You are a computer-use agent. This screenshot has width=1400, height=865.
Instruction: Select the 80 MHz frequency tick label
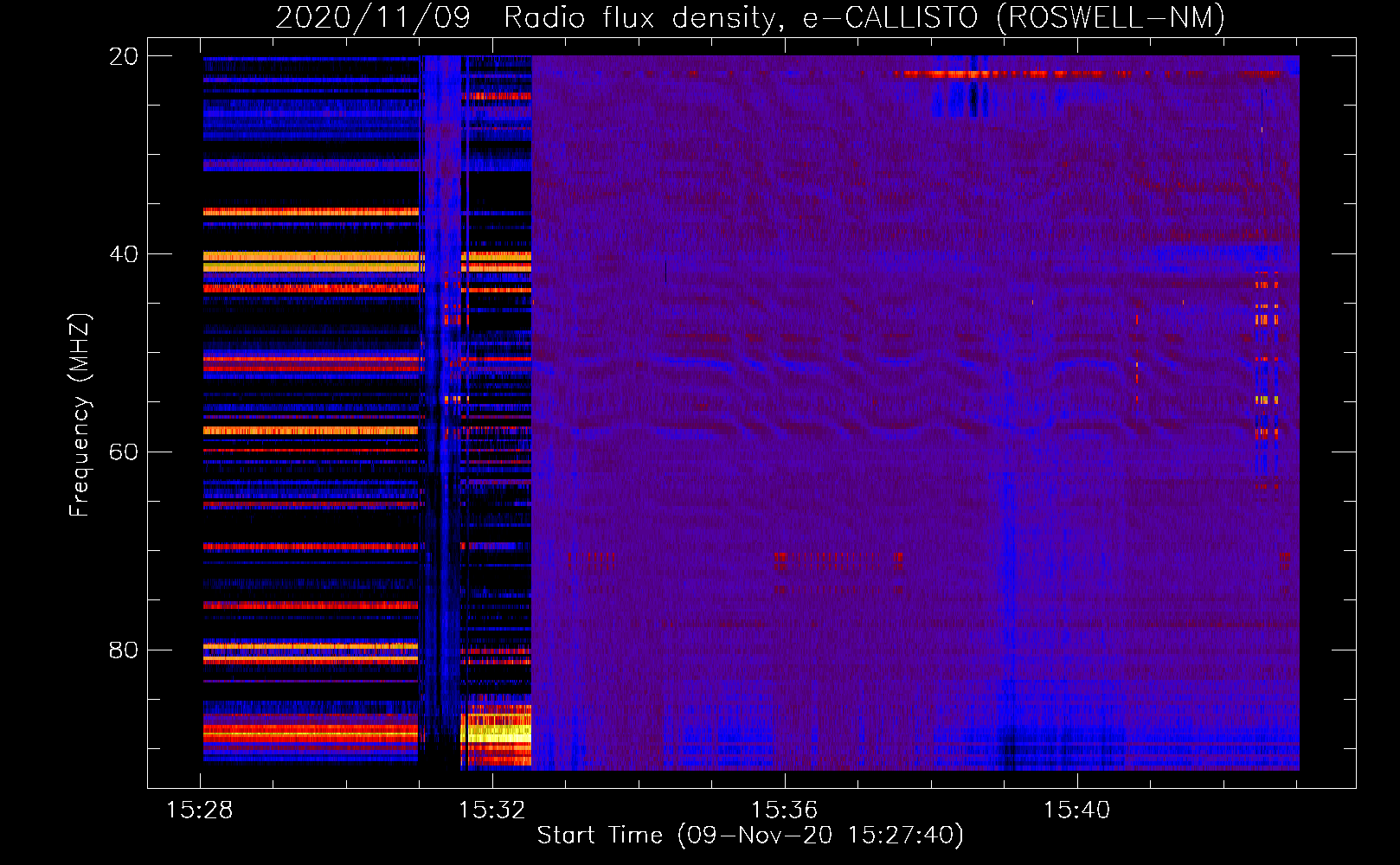pyautogui.click(x=123, y=650)
